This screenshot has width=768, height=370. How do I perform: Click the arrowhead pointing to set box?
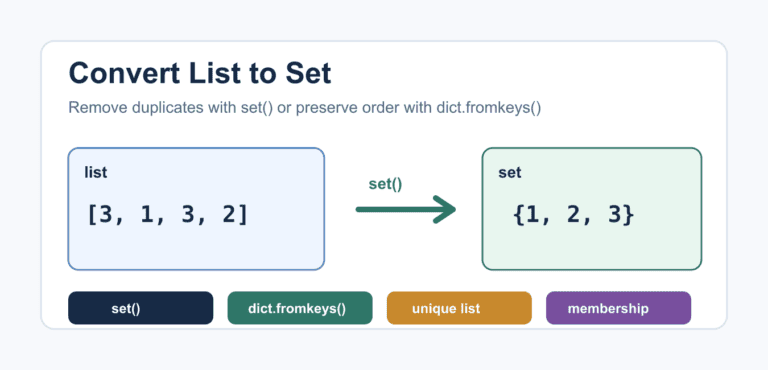click(x=445, y=210)
